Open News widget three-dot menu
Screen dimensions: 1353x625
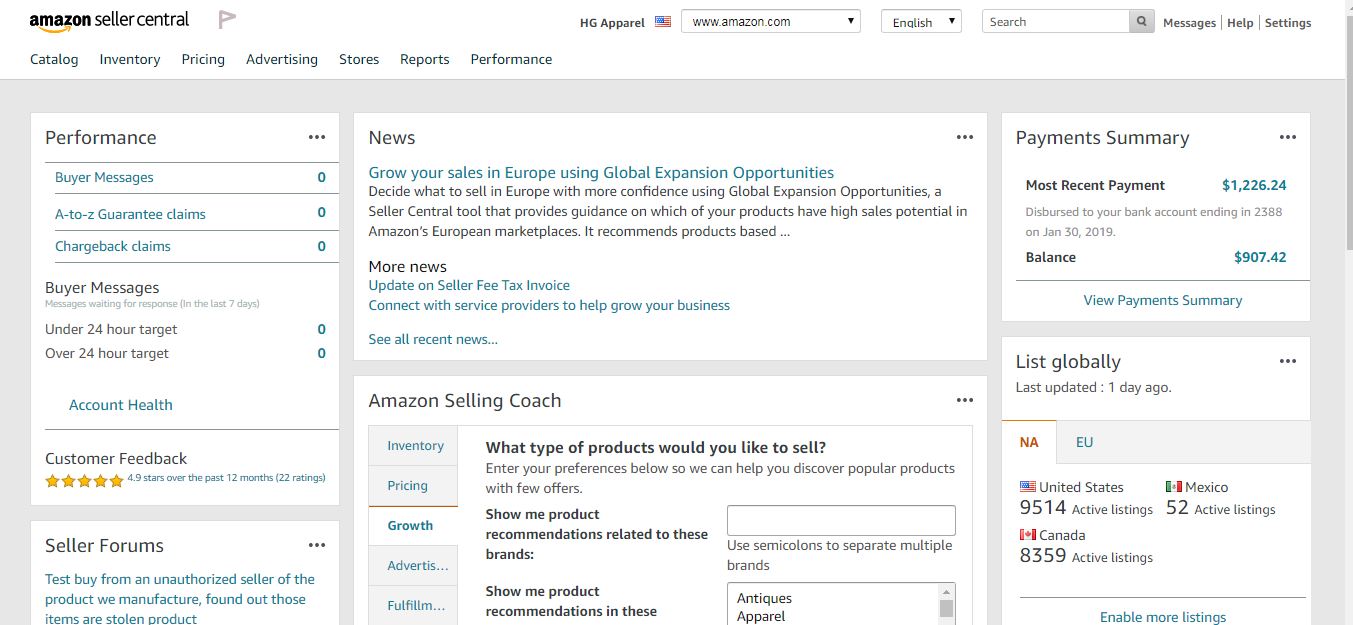[965, 138]
